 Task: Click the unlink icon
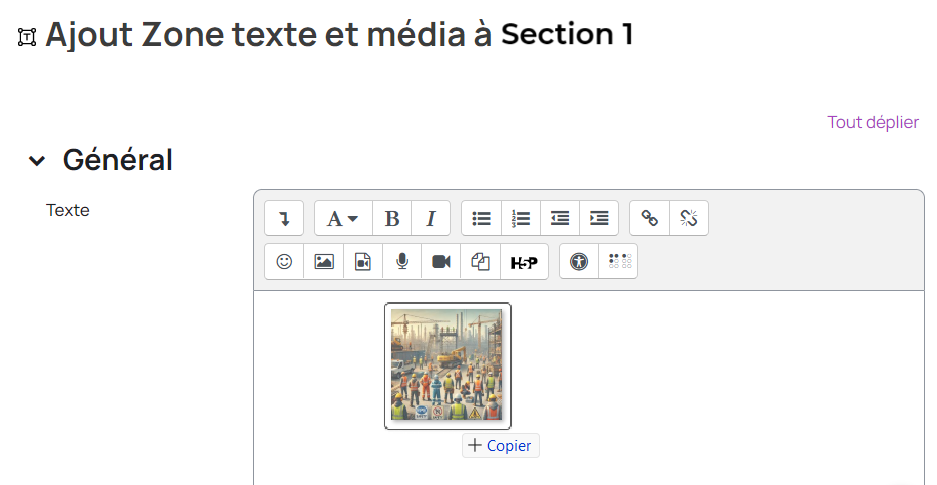point(689,218)
